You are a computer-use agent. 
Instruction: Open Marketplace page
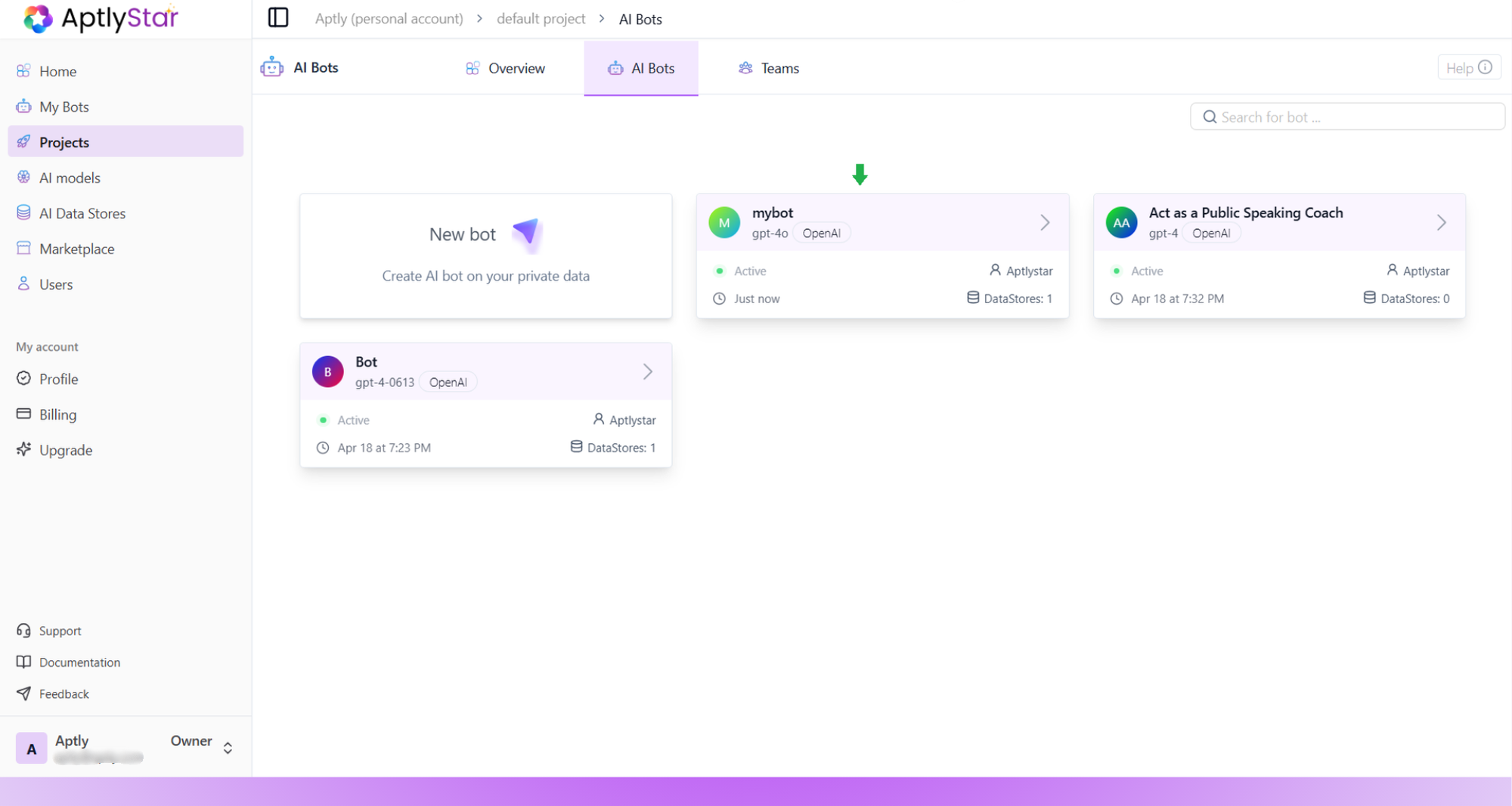(x=125, y=249)
